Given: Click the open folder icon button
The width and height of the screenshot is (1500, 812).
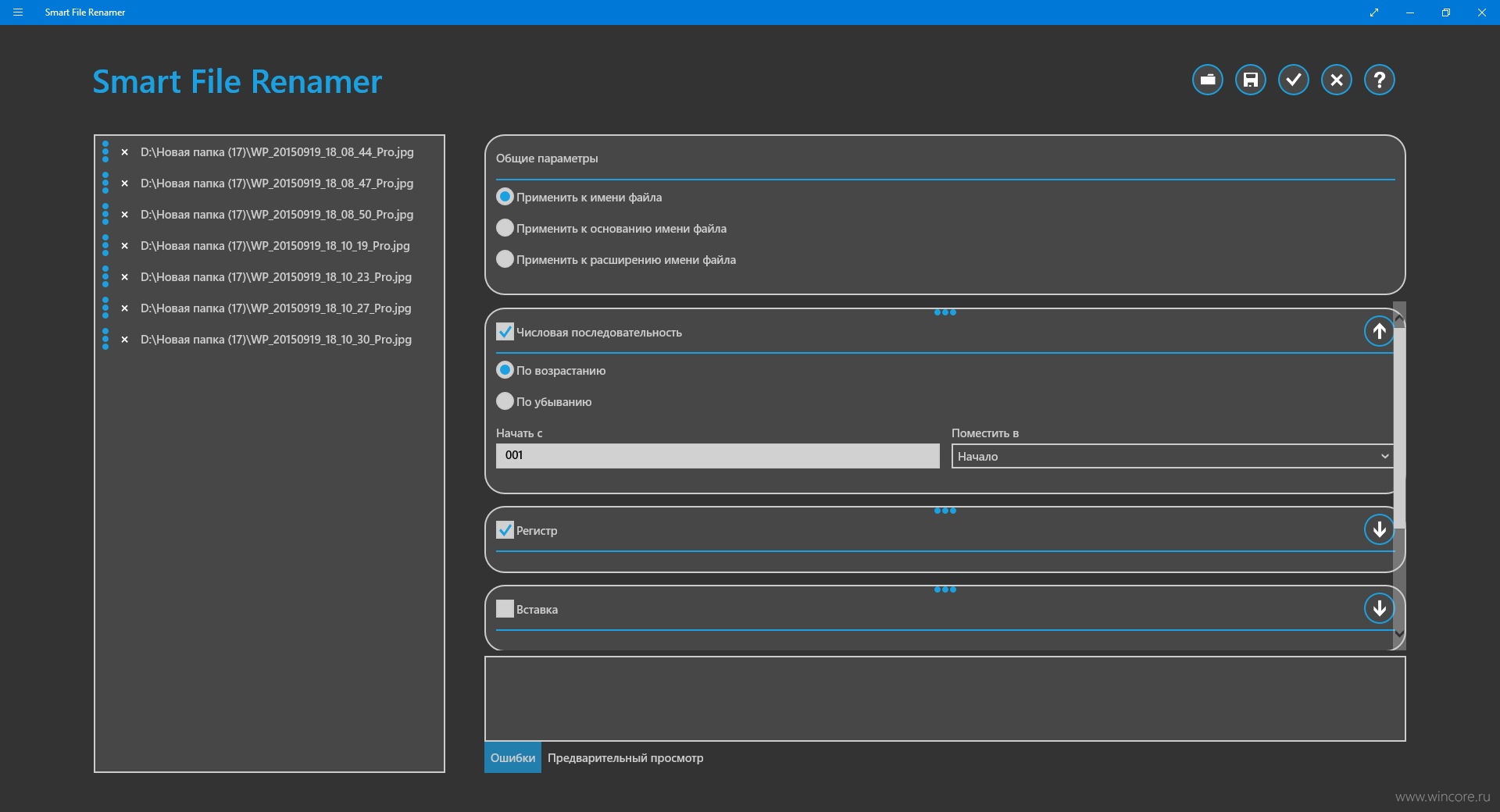Looking at the screenshot, I should [x=1208, y=80].
